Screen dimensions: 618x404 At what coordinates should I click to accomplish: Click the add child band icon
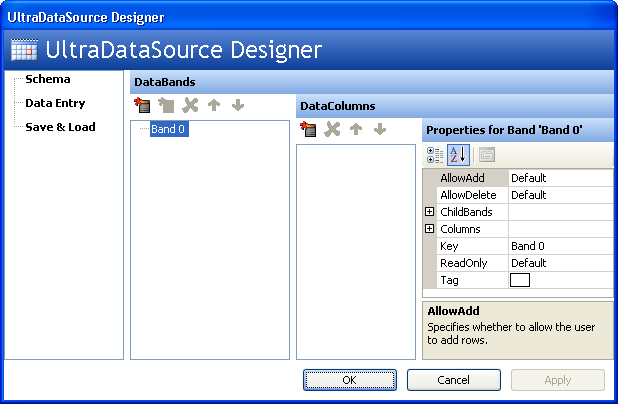point(166,105)
